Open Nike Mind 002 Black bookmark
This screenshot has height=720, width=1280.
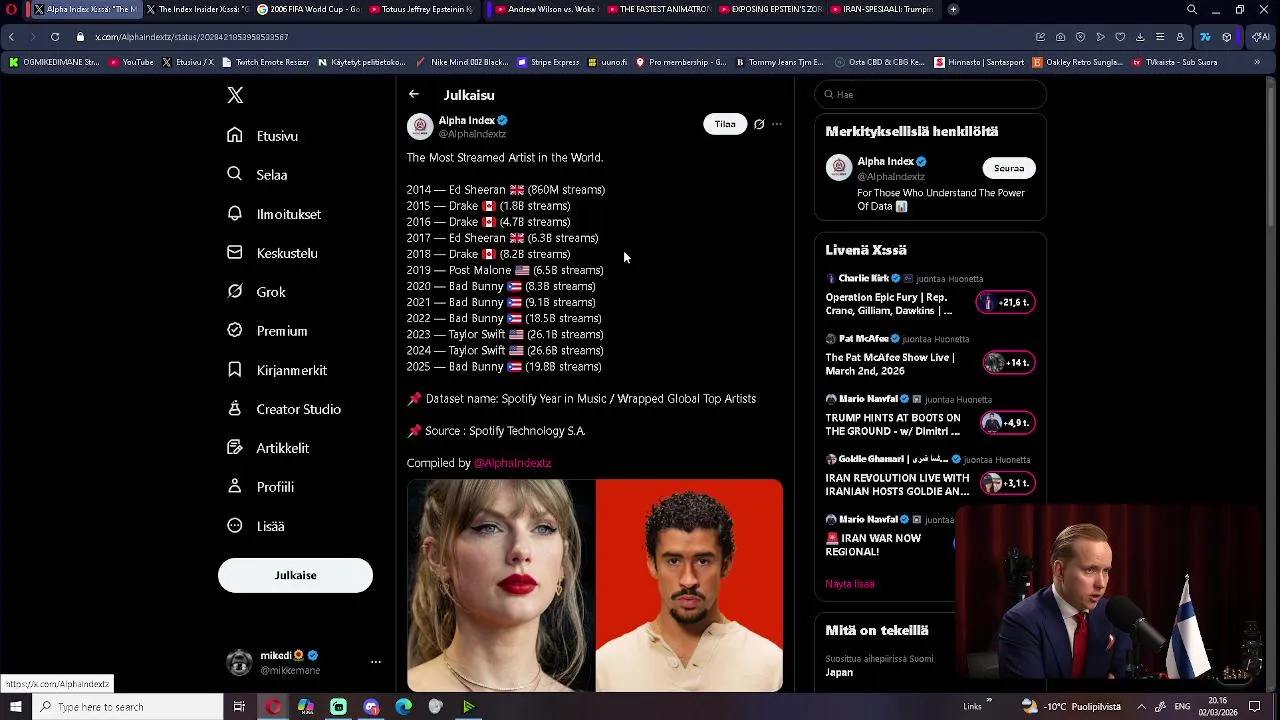(462, 62)
